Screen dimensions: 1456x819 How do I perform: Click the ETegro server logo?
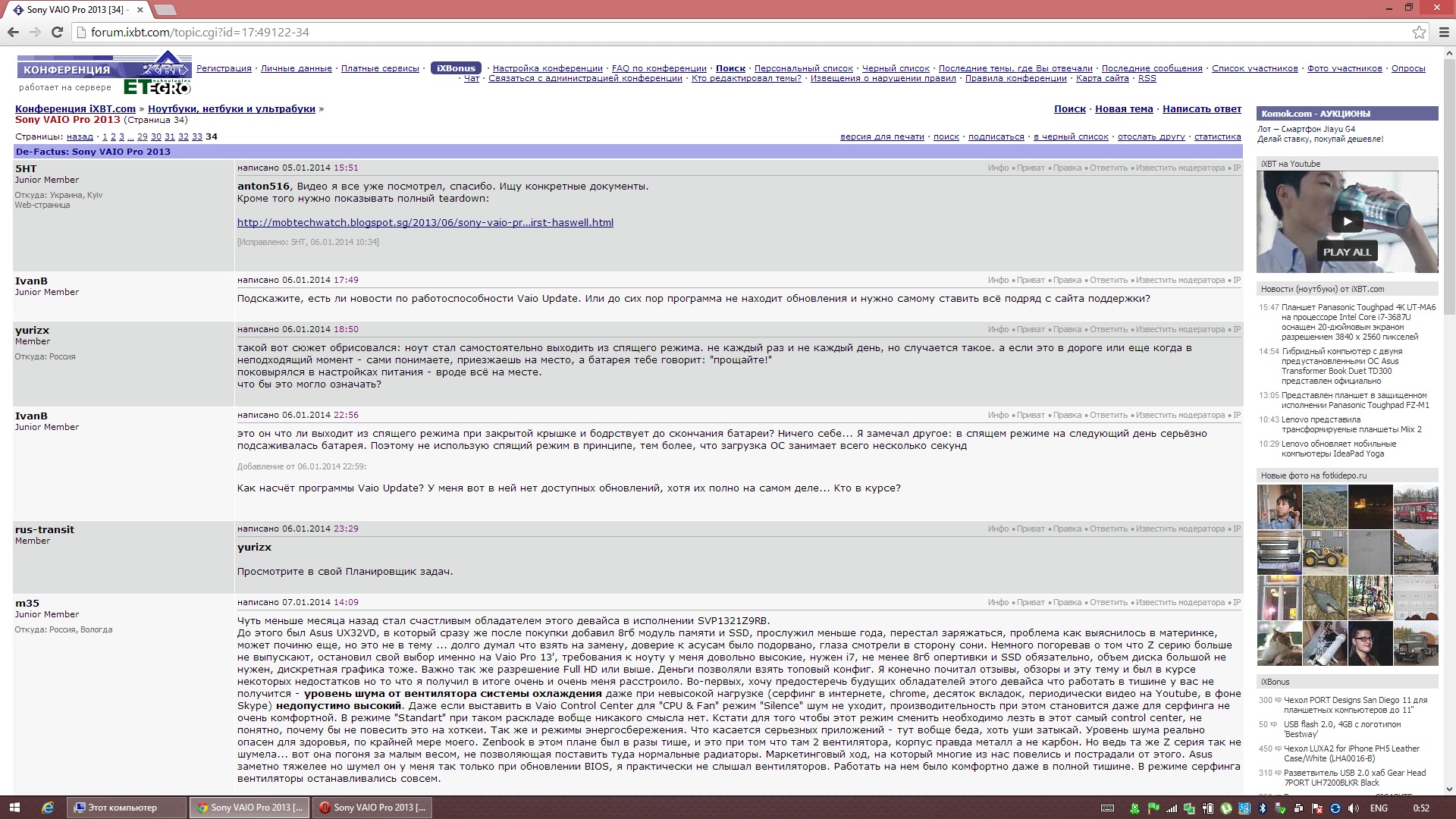point(156,86)
